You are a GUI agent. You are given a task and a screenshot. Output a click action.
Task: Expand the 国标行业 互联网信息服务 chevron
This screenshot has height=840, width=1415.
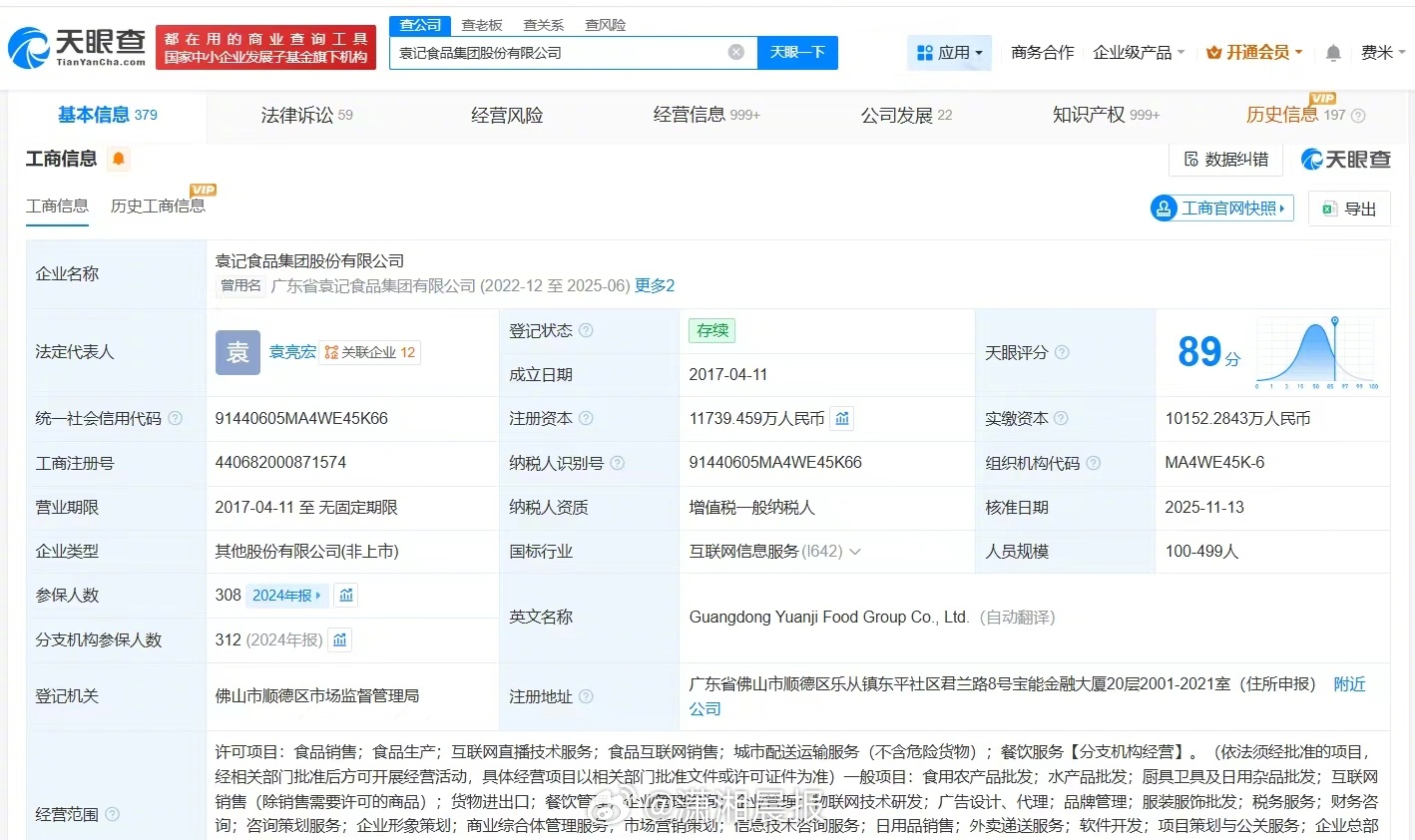click(855, 552)
